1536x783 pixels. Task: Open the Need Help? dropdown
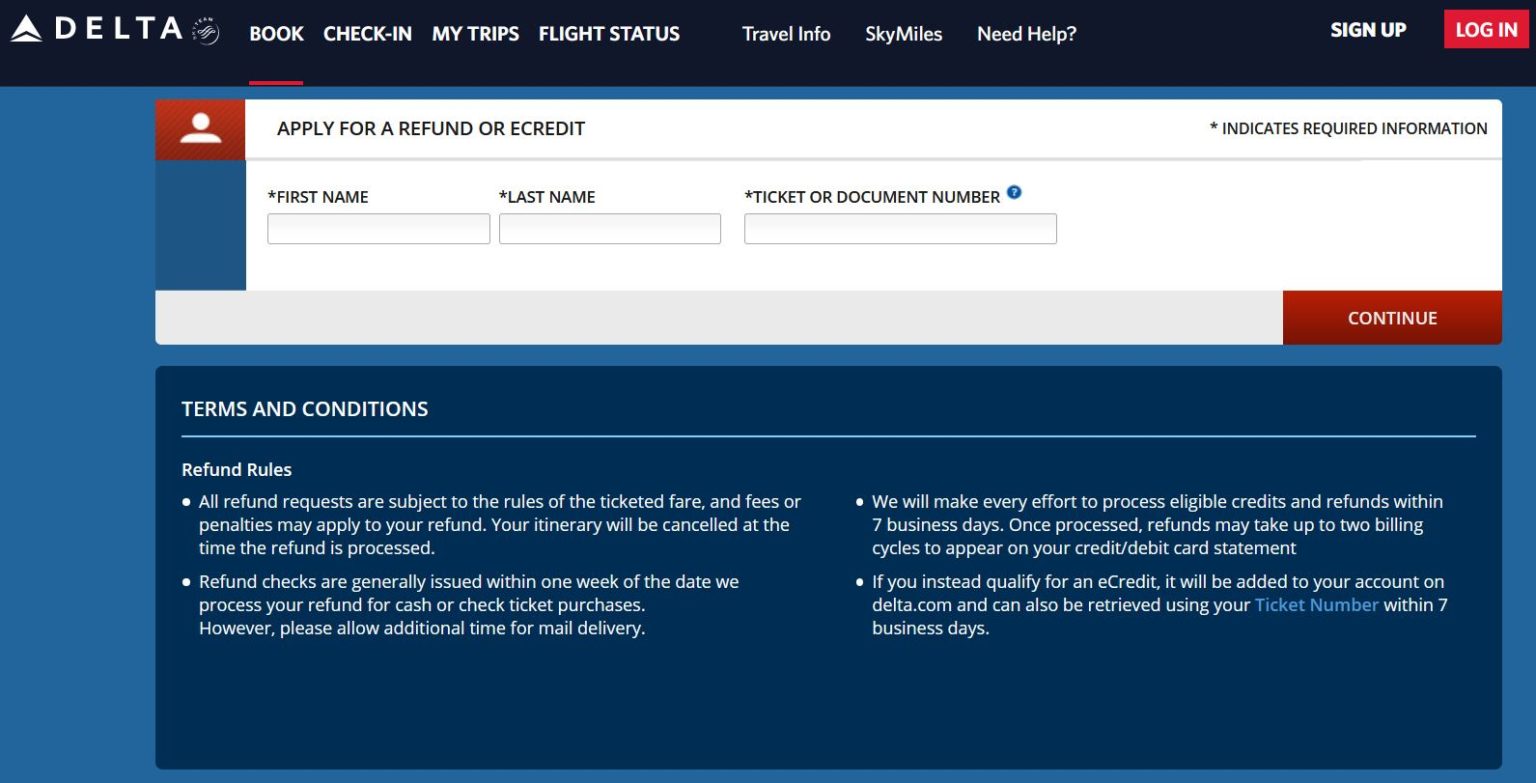point(1026,34)
